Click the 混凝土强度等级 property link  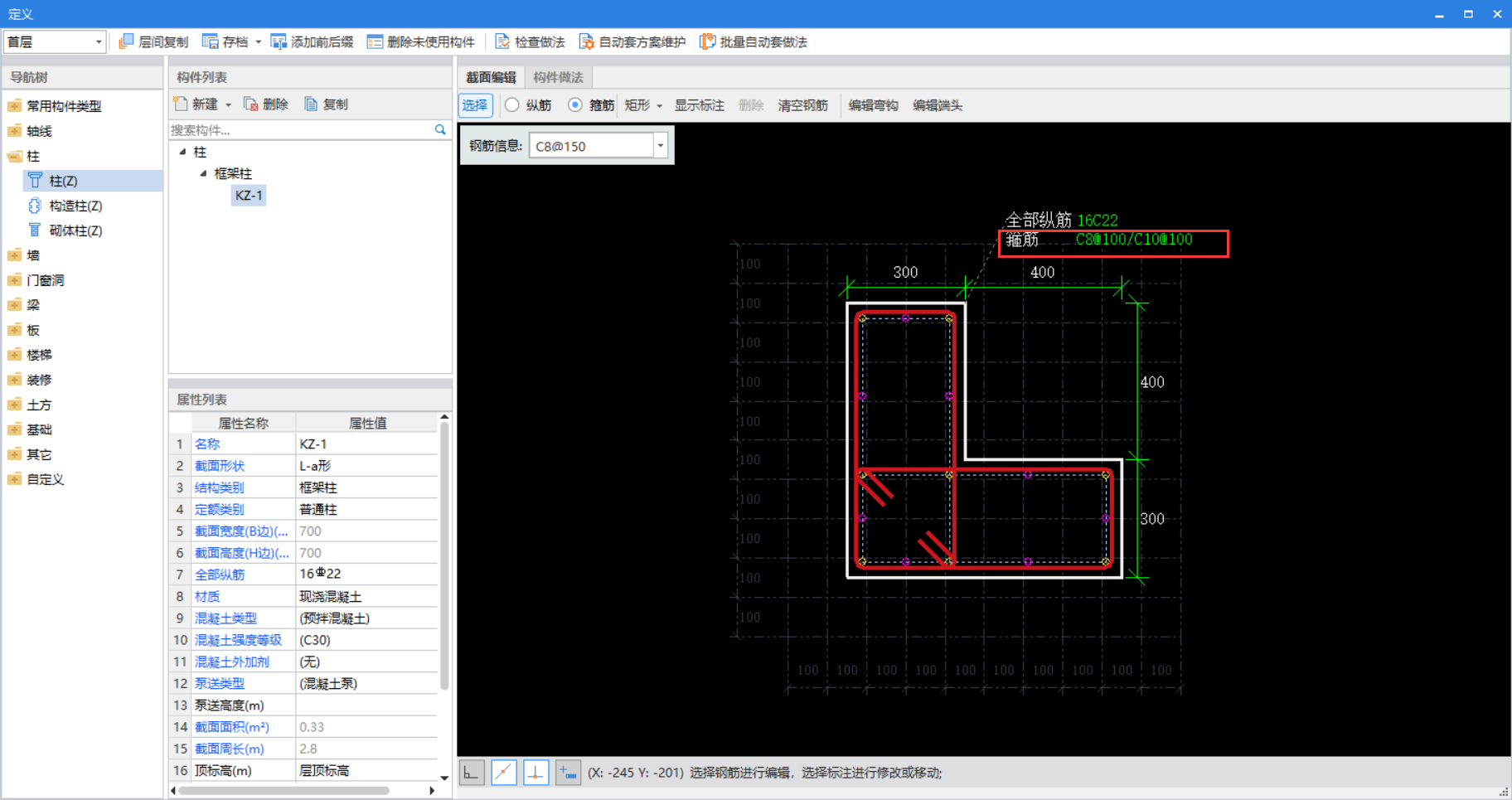coord(238,640)
